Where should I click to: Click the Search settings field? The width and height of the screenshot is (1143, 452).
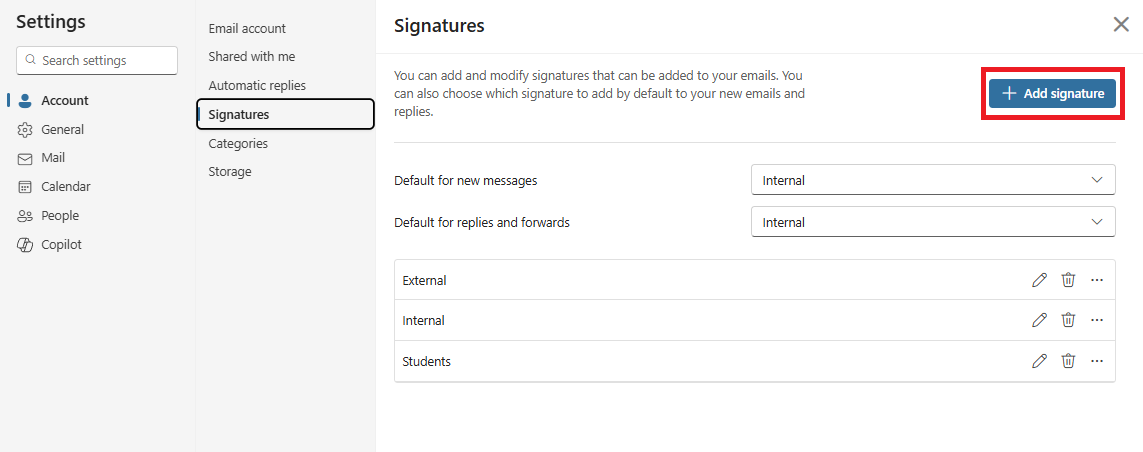(97, 60)
